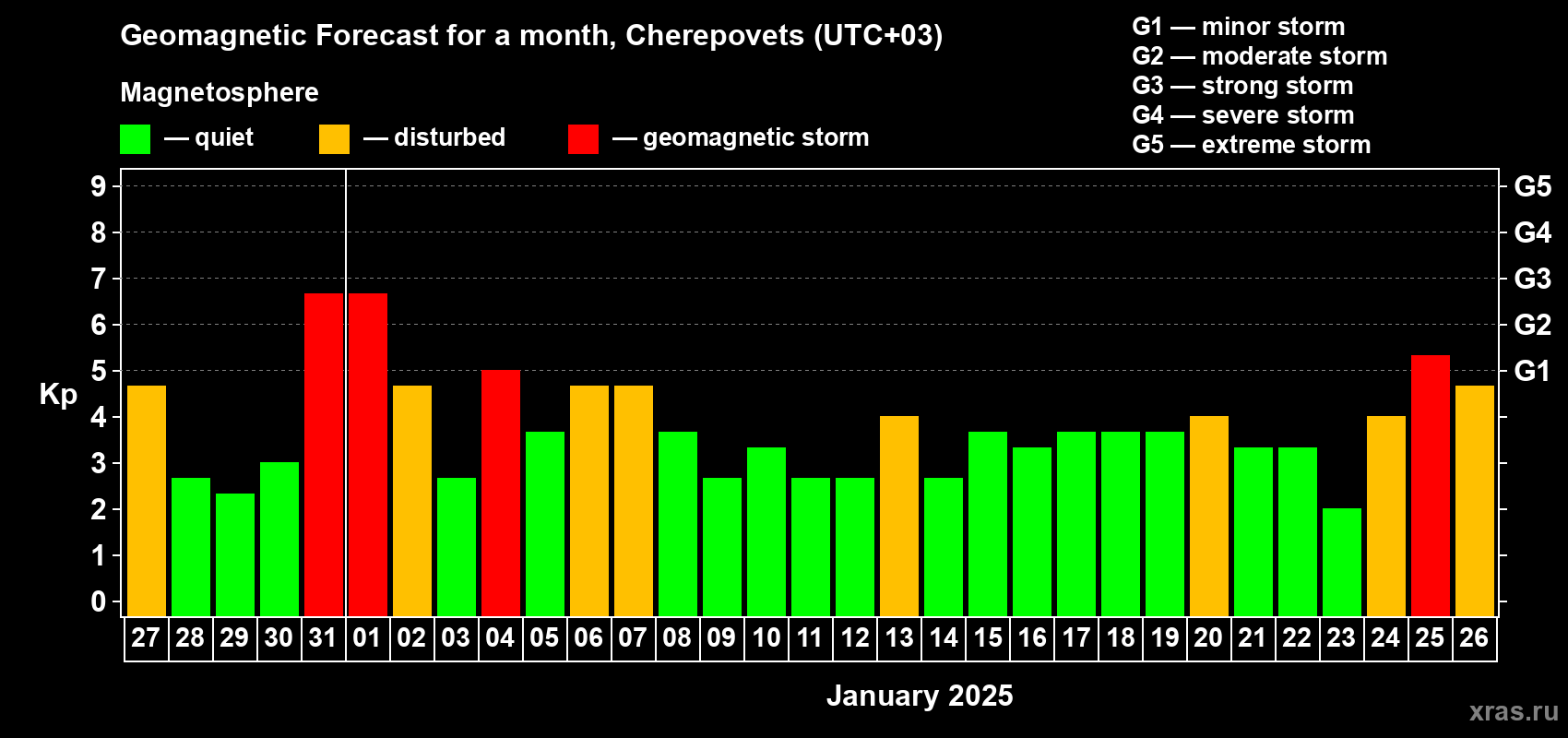Click date label 19 on axis
Image resolution: width=1568 pixels, height=738 pixels.
click(x=1165, y=638)
